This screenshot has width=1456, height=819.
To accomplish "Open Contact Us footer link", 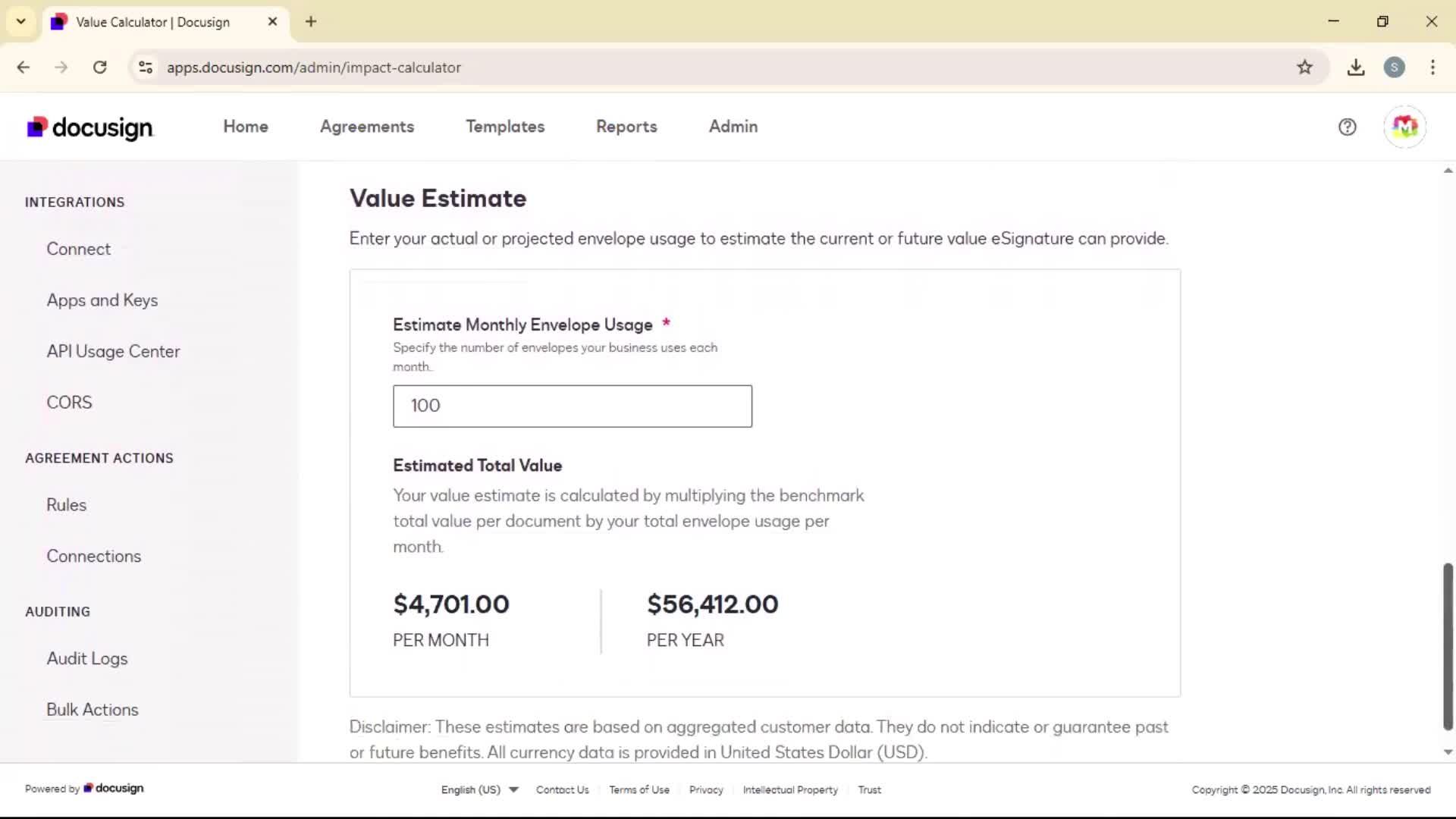I will click(563, 789).
